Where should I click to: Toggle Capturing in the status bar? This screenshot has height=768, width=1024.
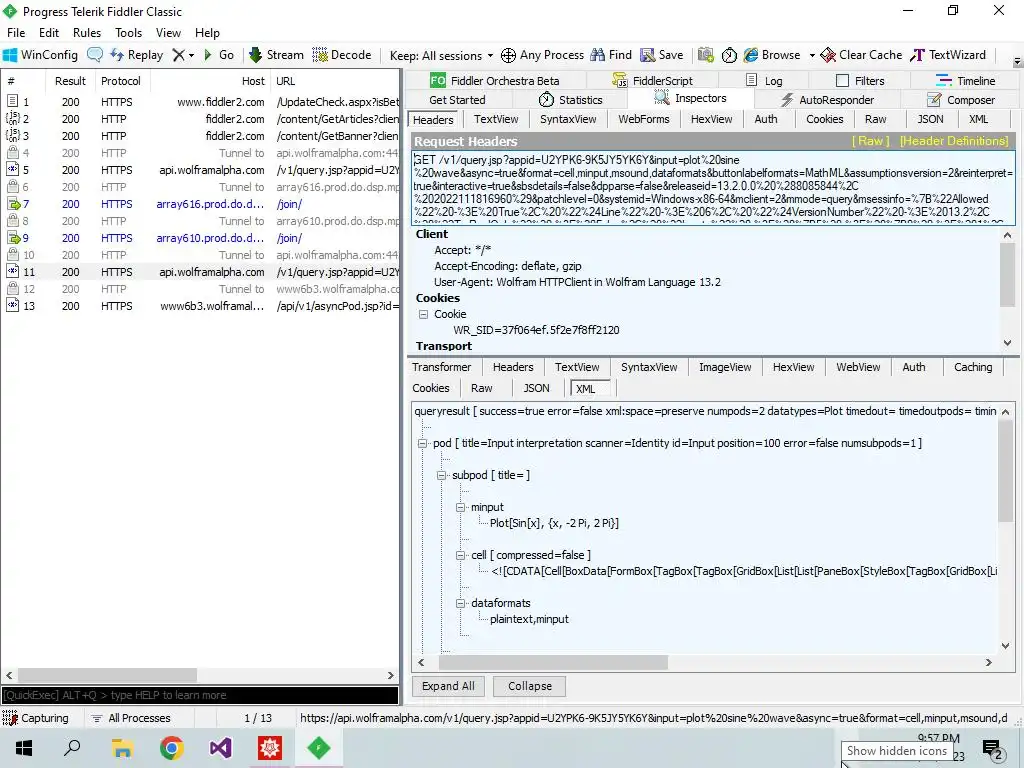36,718
